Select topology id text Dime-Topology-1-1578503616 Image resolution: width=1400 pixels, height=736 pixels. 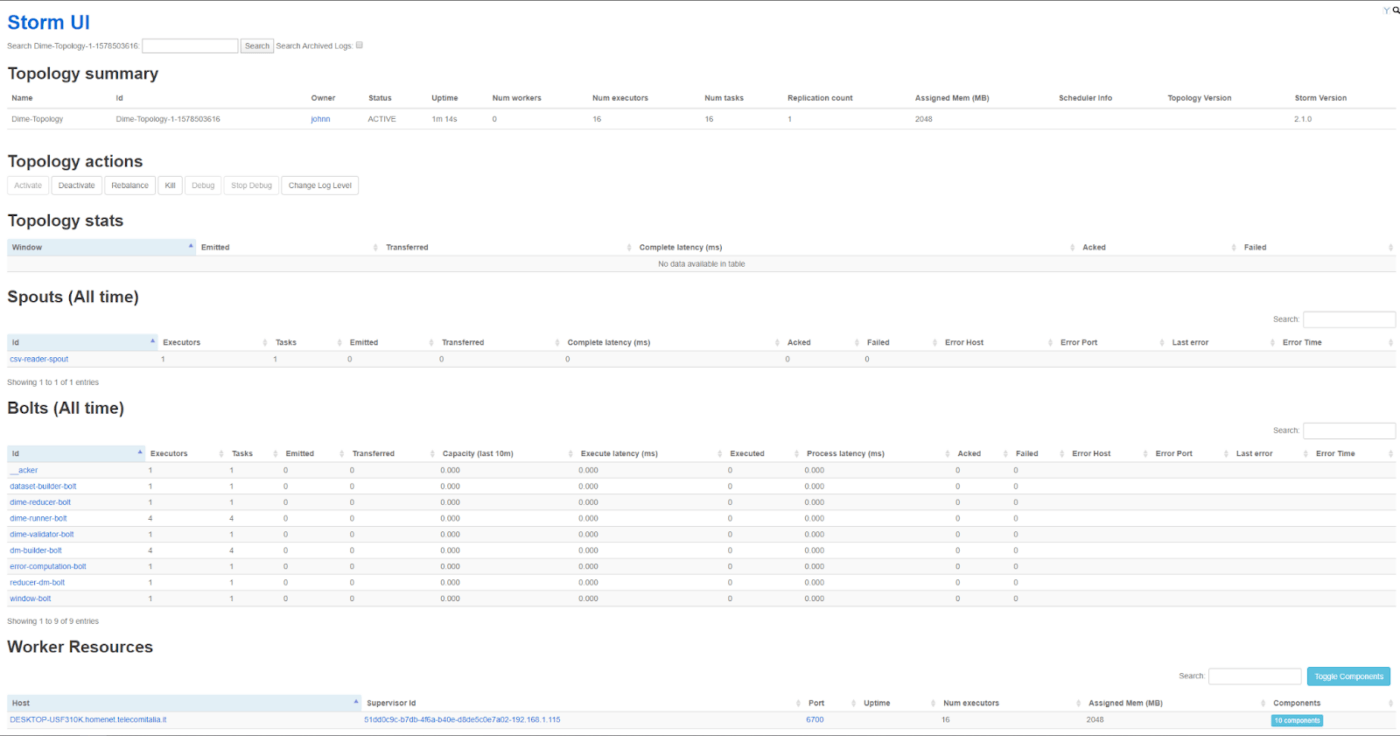pos(168,119)
